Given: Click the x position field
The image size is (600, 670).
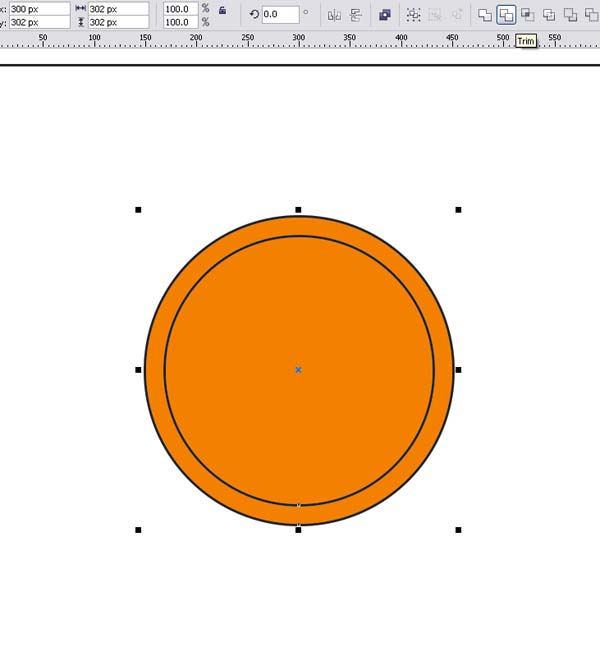Looking at the screenshot, I should 39,9.
